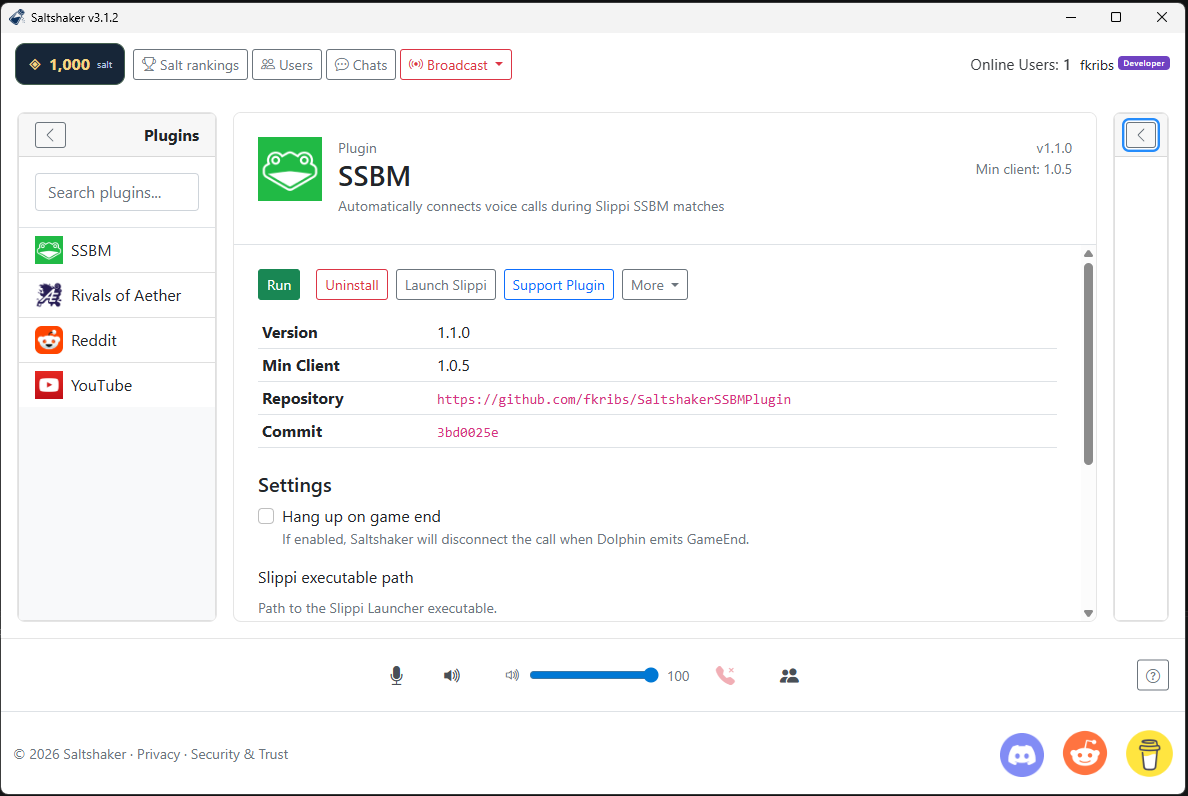
Task: Click the scroll up arrow in details panel
Action: (1088, 254)
